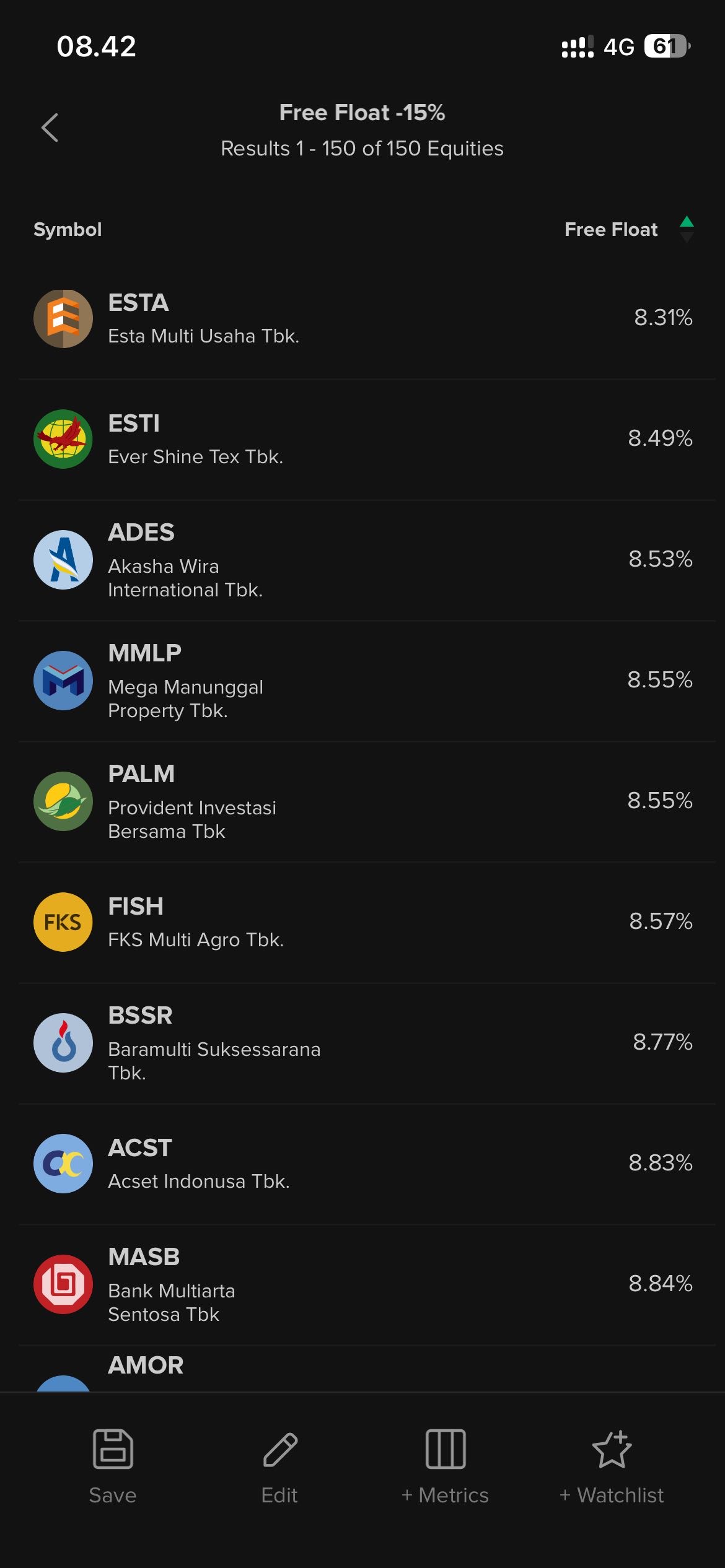Tap the 8.77% free float value

tap(662, 1042)
